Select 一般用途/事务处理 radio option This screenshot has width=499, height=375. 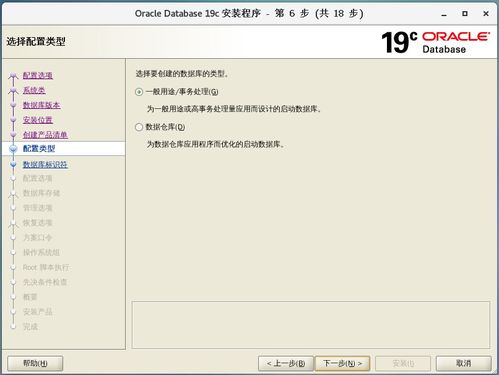point(139,92)
